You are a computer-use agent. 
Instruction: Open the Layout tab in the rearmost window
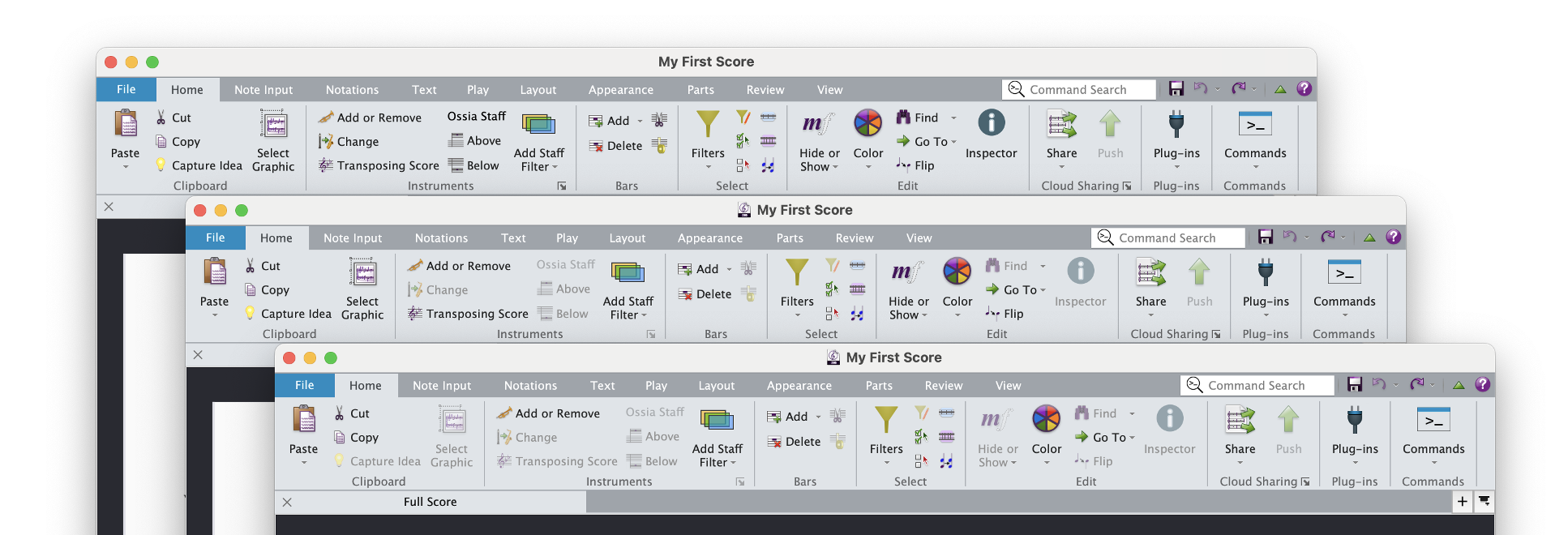tap(538, 90)
